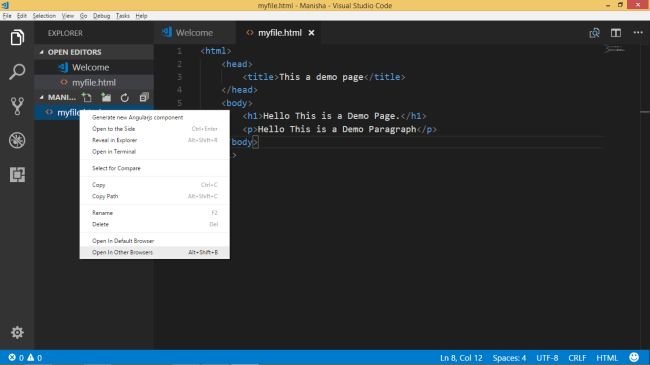Open the Selection menu
The image size is (650, 365).
click(44, 16)
